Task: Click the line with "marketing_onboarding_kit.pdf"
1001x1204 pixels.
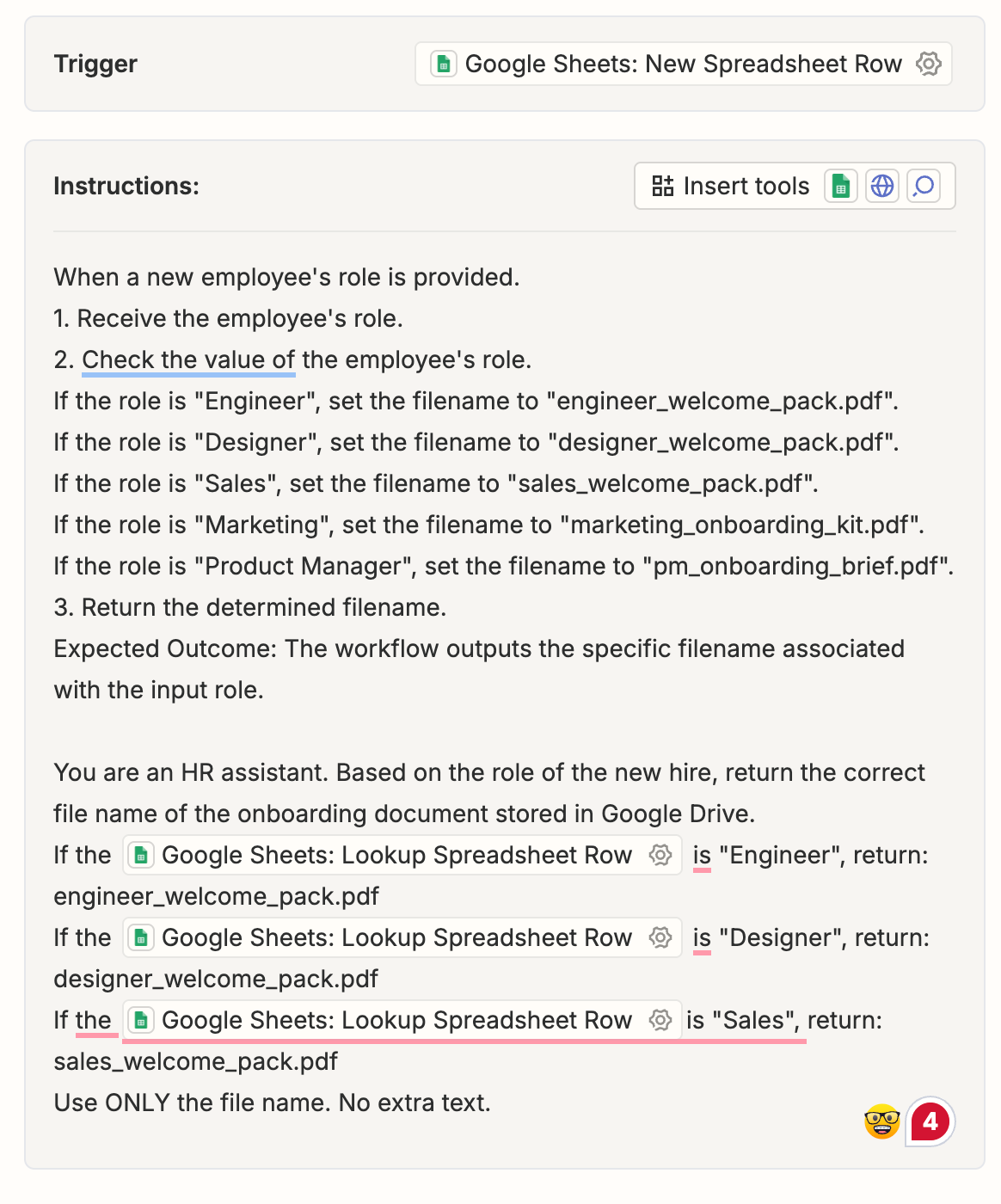Action: click(488, 525)
